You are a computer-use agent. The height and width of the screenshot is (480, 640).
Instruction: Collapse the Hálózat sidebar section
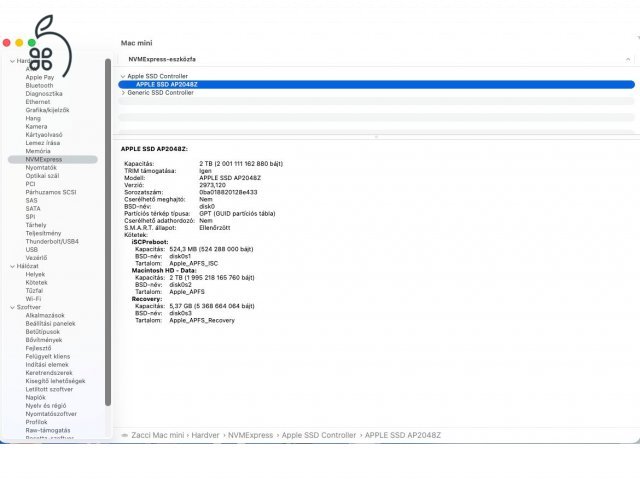12,266
